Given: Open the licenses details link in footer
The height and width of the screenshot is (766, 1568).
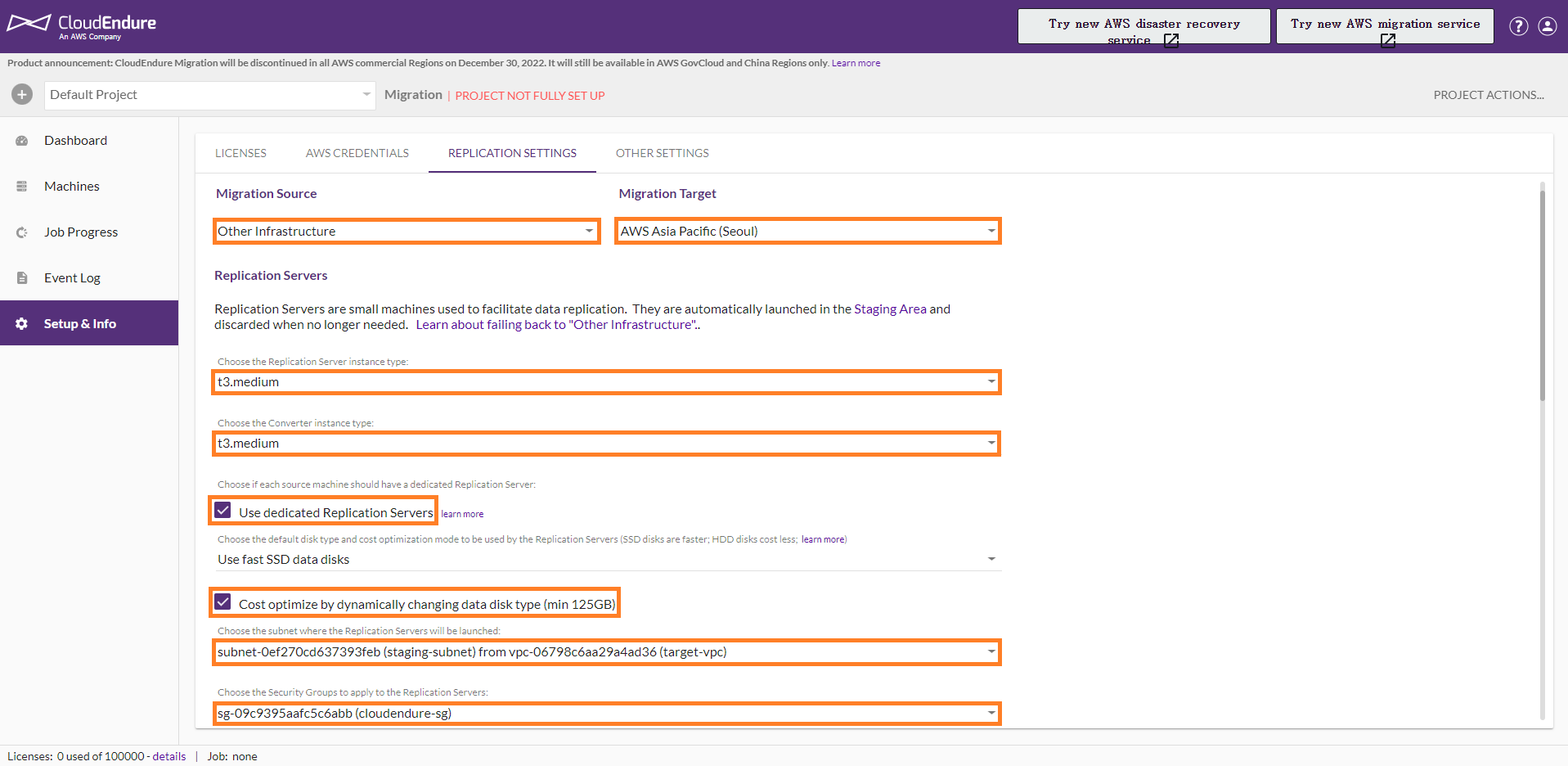Looking at the screenshot, I should pyautogui.click(x=169, y=756).
